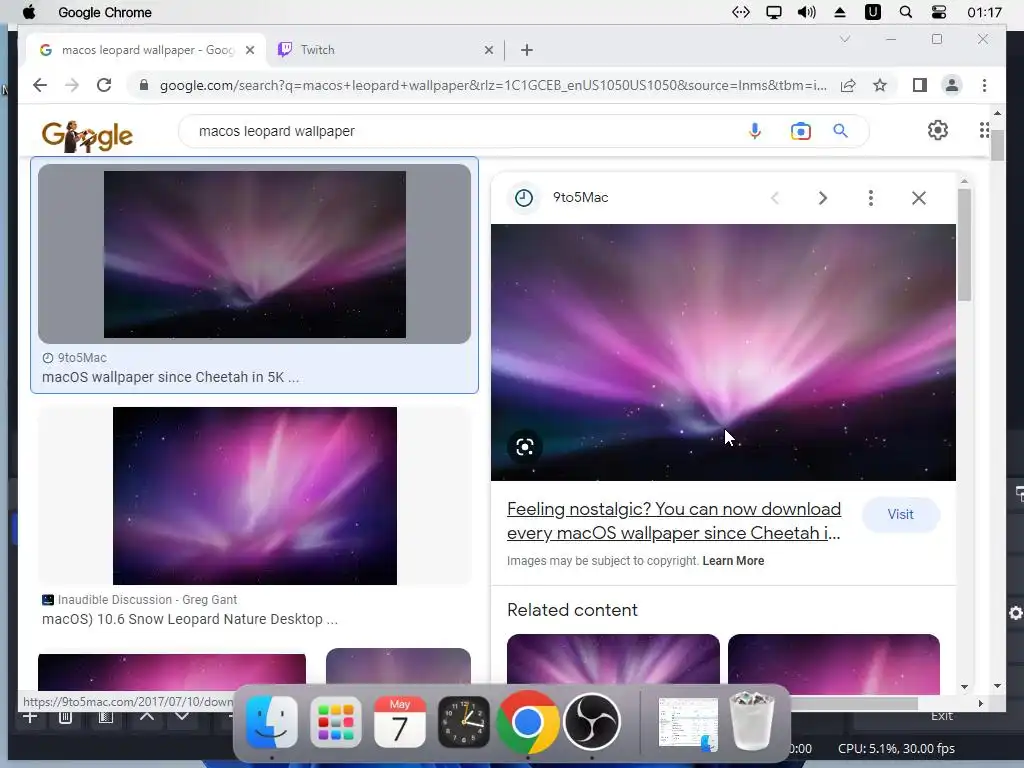Switch to macos leopard wallpaper tab
Viewport: 1024px width, 768px height.
[x=147, y=50]
